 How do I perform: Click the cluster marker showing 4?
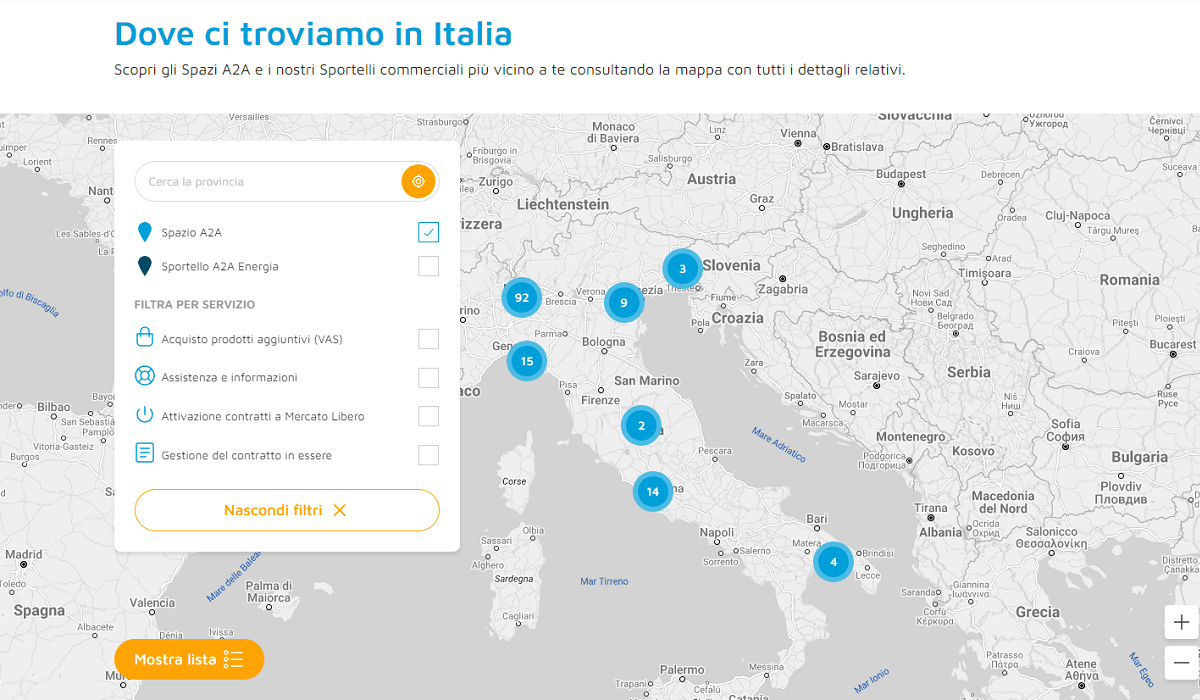click(833, 562)
